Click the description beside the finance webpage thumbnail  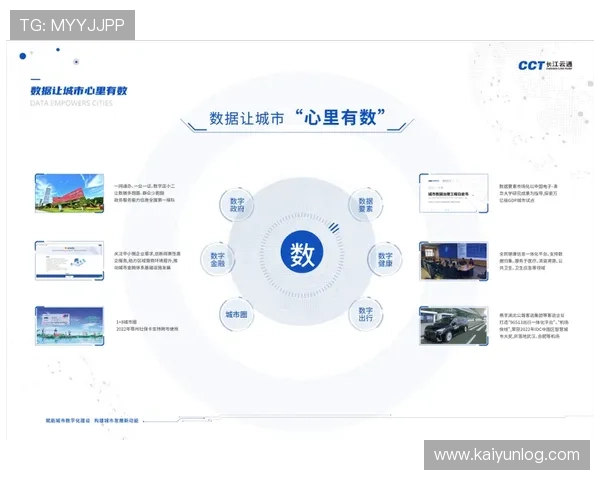click(x=147, y=261)
